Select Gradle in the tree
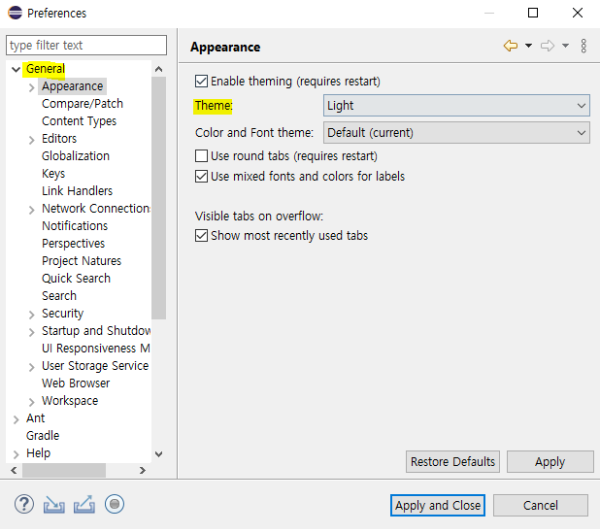This screenshot has width=600, height=529. click(42, 436)
